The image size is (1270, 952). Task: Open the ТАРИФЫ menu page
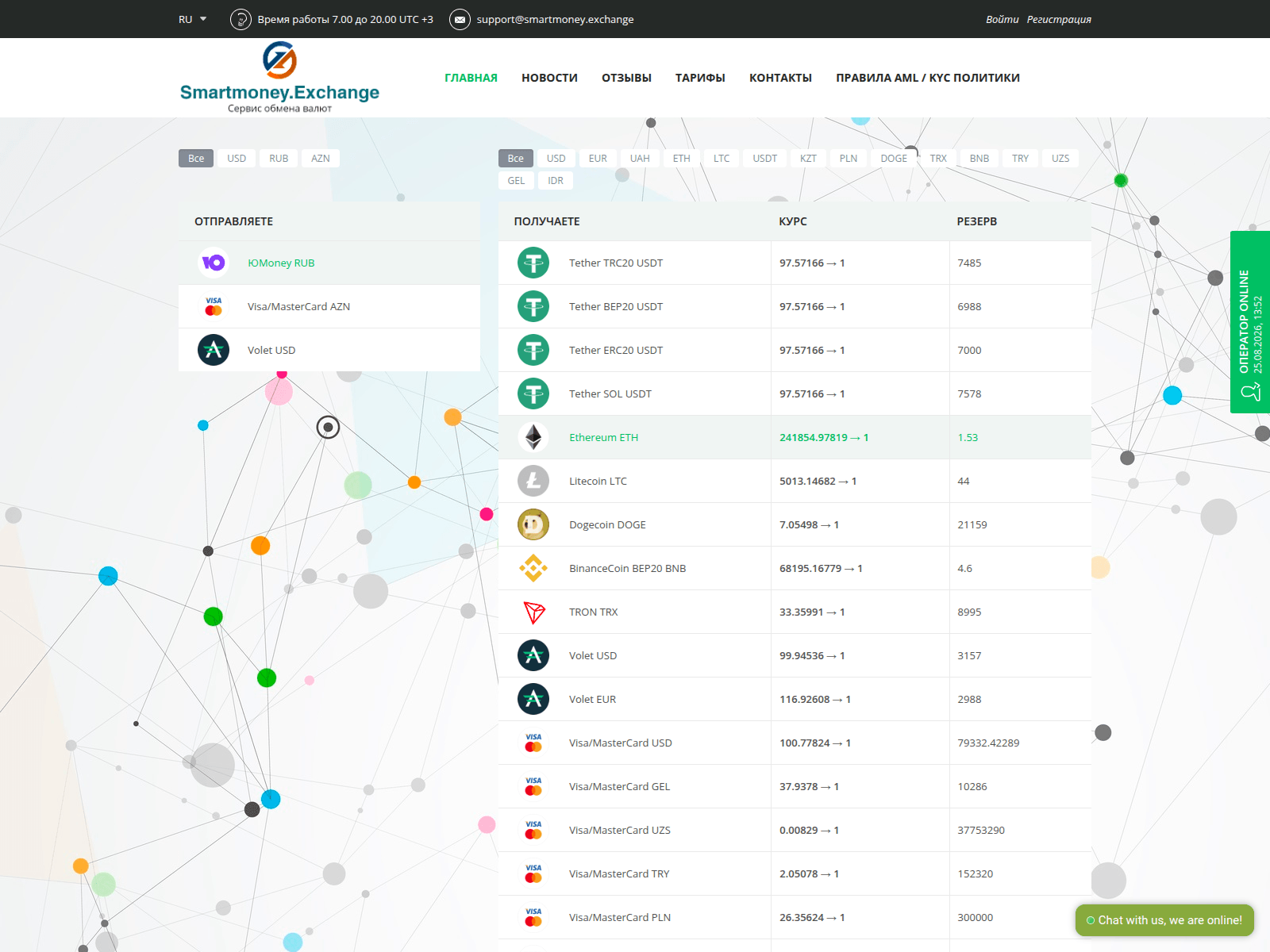click(x=700, y=78)
